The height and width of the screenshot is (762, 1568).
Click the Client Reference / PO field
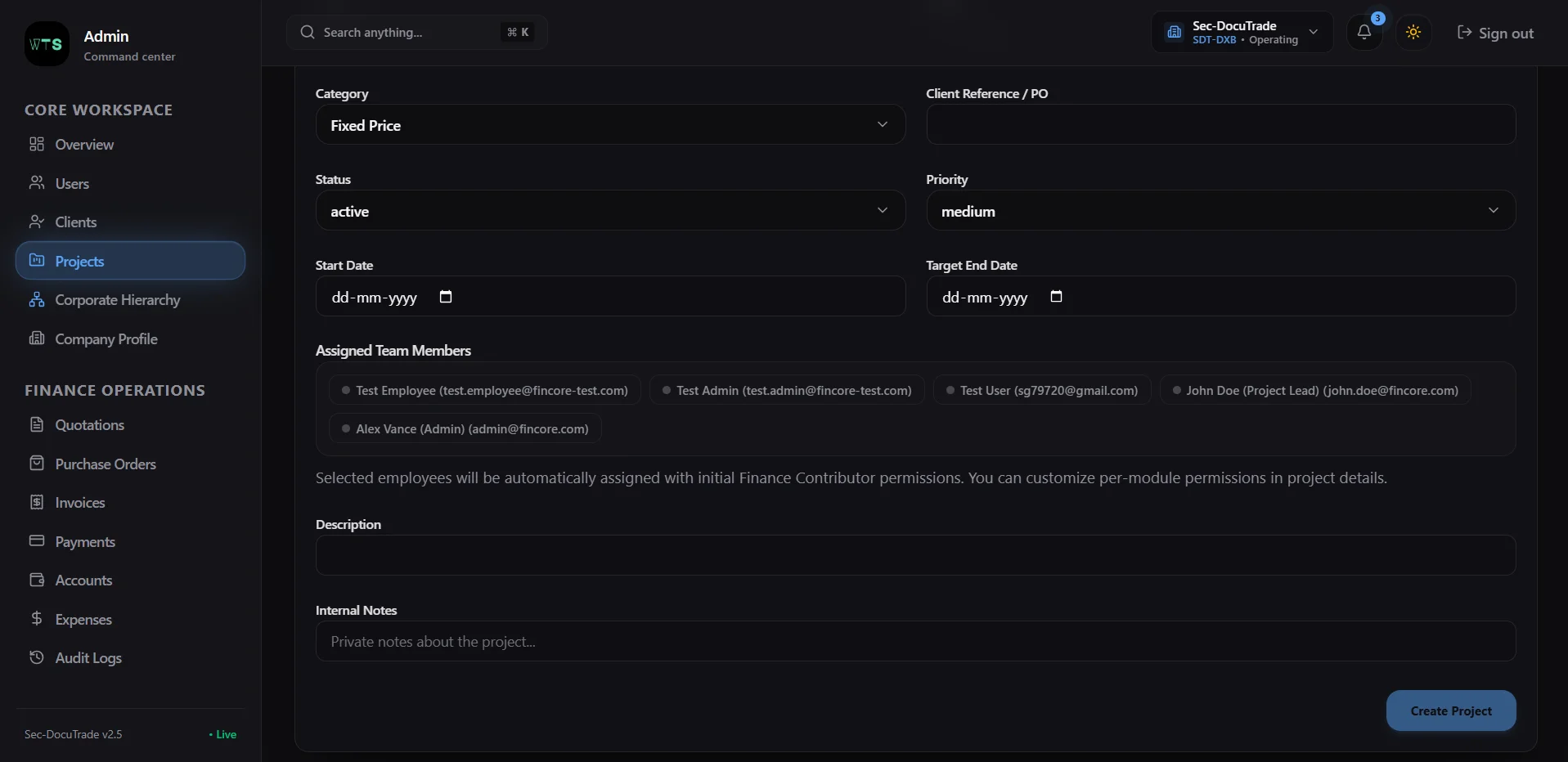coord(1220,125)
